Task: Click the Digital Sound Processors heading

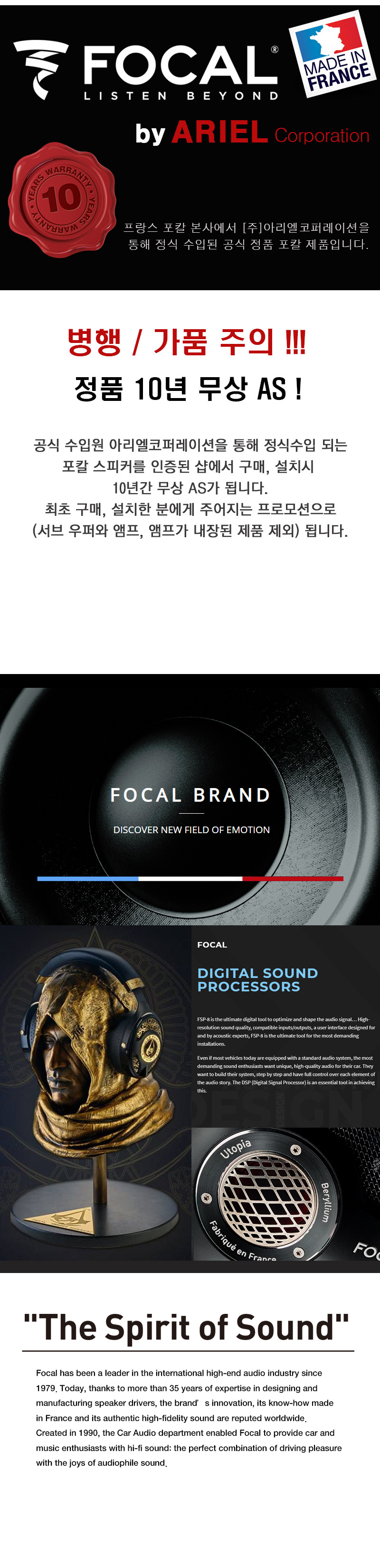Action: pyautogui.click(x=257, y=980)
